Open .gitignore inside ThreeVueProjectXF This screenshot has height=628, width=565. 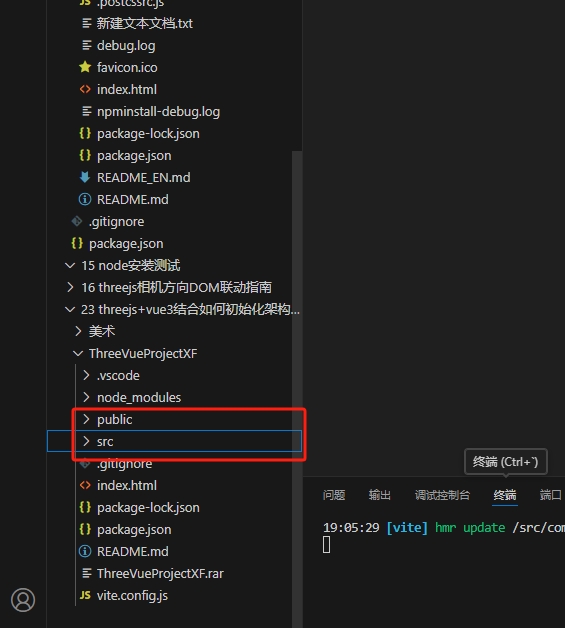click(x=124, y=463)
